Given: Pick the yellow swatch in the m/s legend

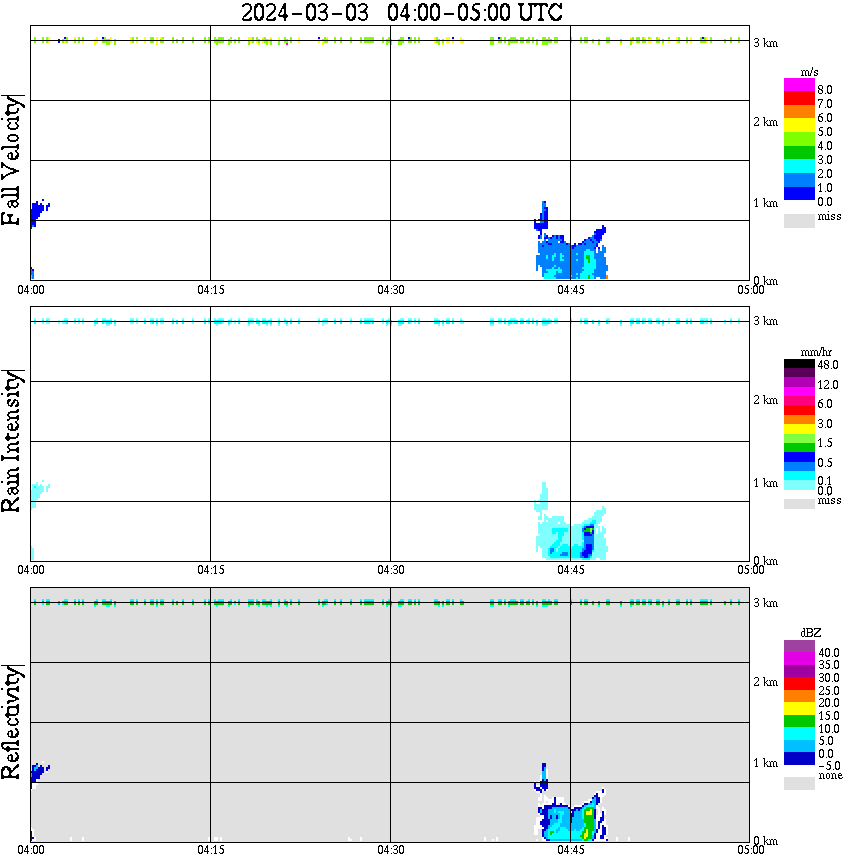Looking at the screenshot, I should pyautogui.click(x=799, y=126).
